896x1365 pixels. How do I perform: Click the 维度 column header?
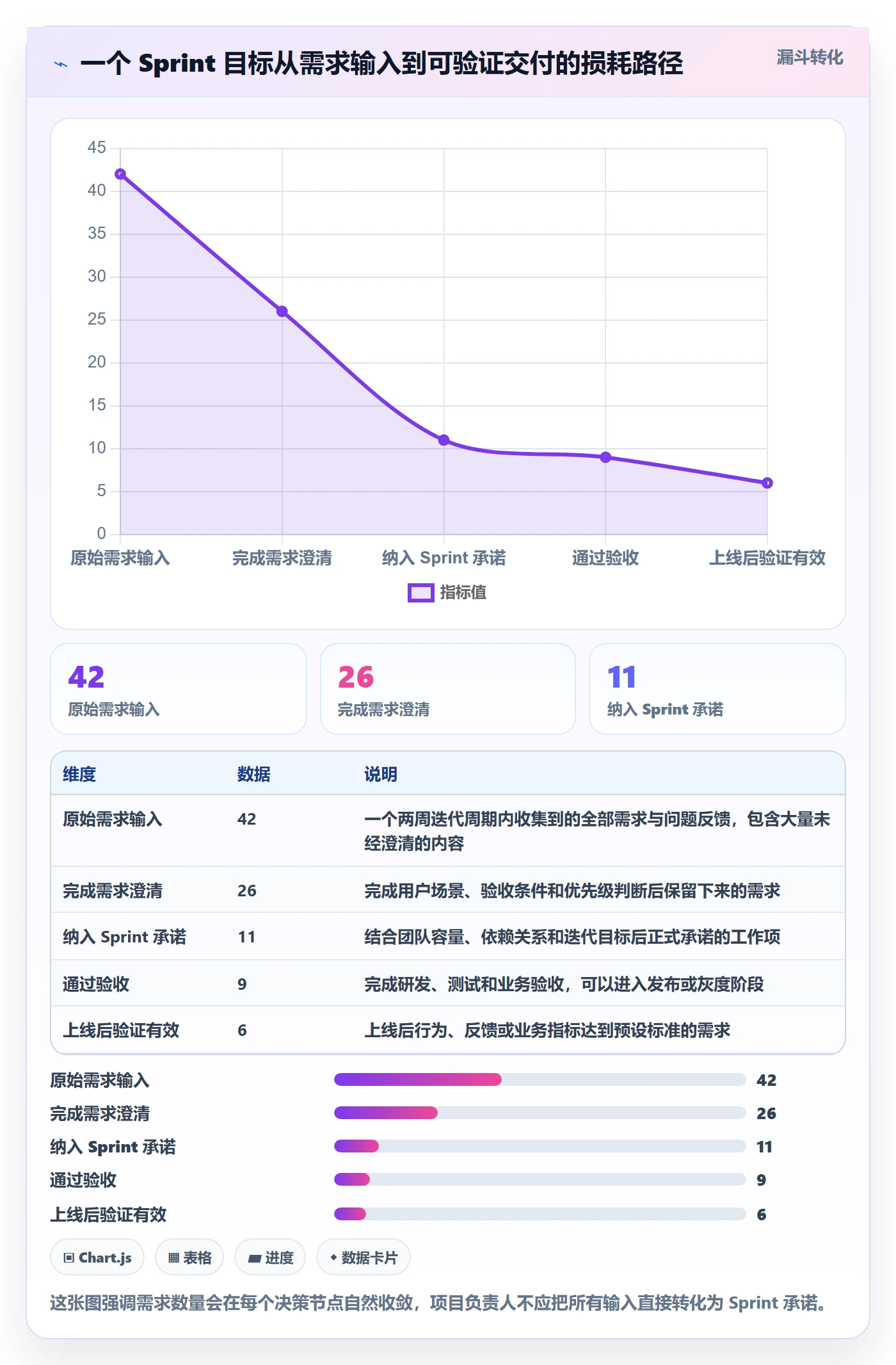pyautogui.click(x=79, y=774)
